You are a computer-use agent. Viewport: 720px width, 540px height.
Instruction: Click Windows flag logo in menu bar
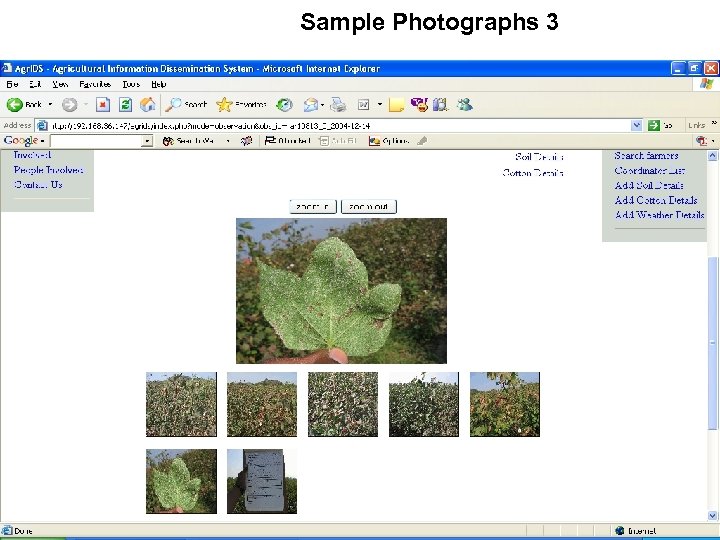706,84
